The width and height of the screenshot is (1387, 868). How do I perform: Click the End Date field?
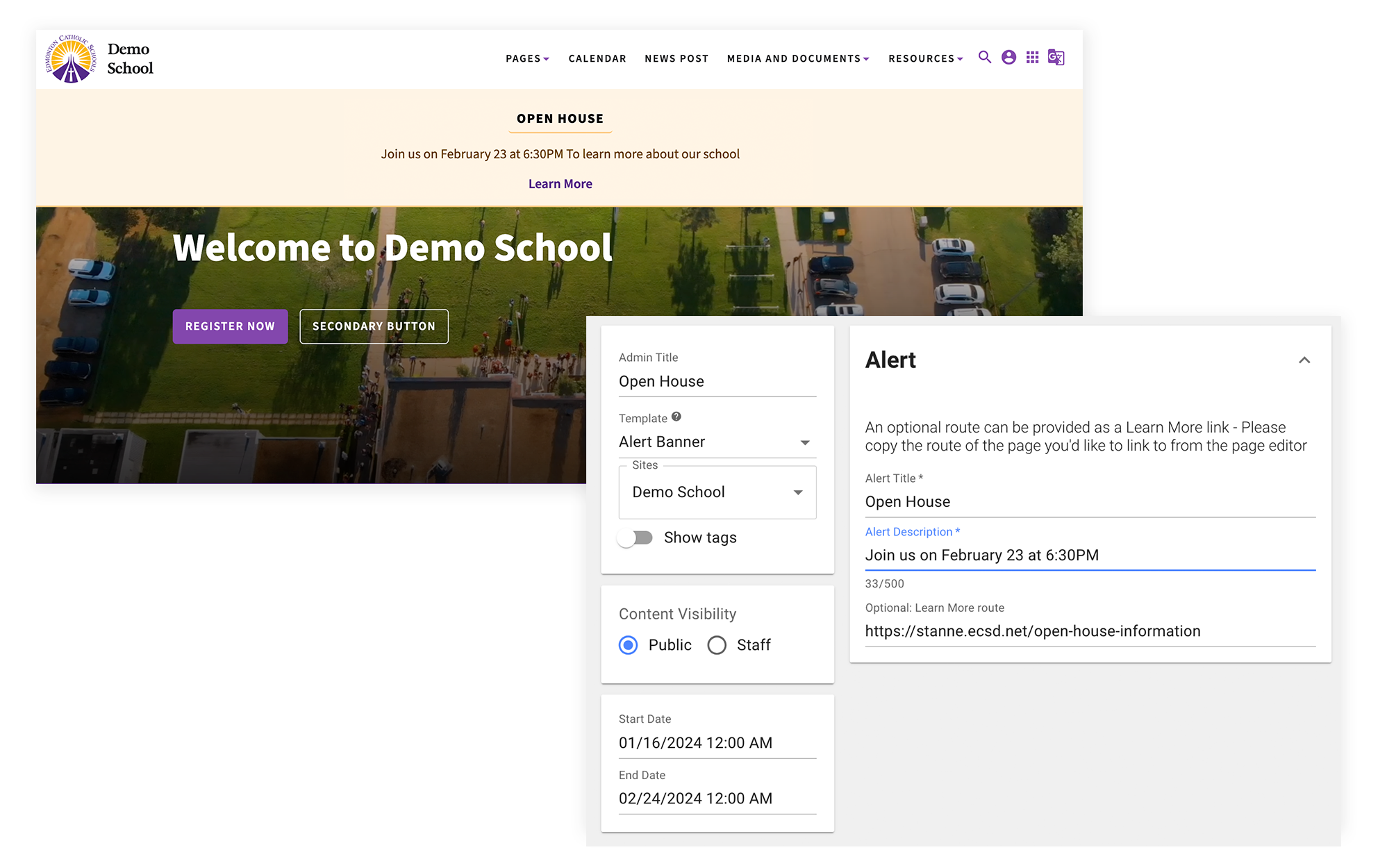click(716, 799)
